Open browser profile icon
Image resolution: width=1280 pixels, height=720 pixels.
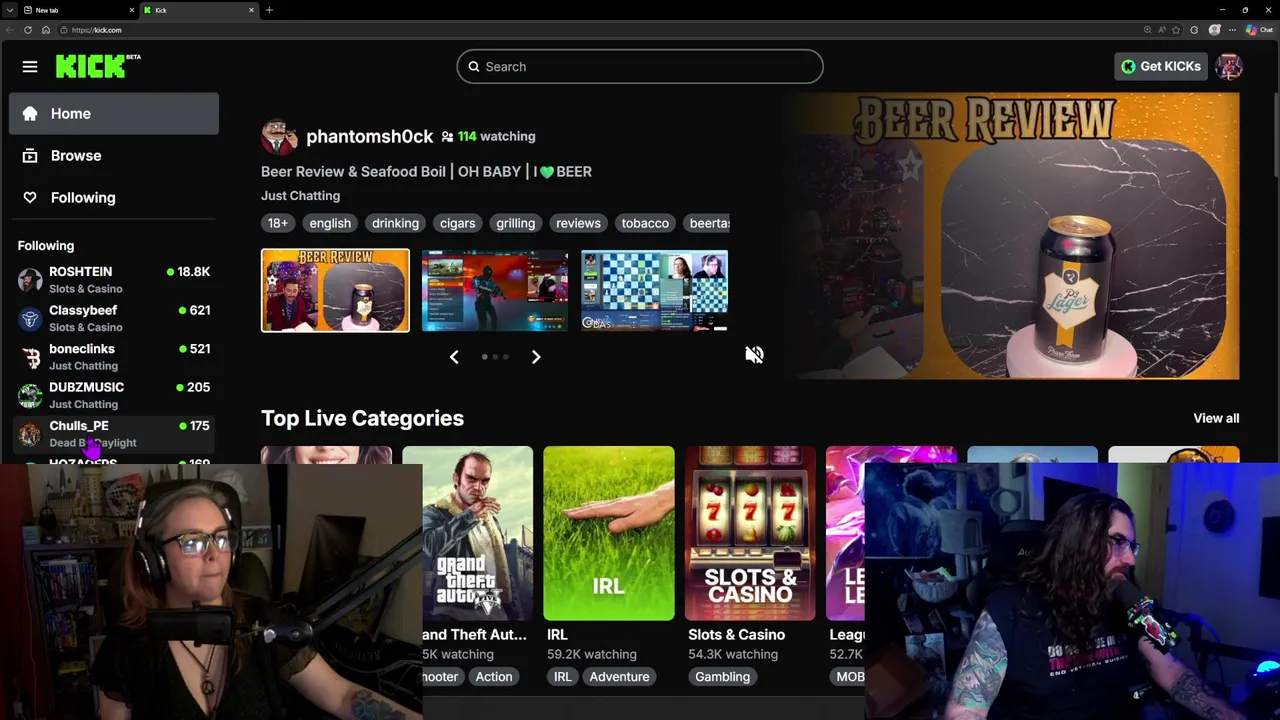click(x=1214, y=30)
